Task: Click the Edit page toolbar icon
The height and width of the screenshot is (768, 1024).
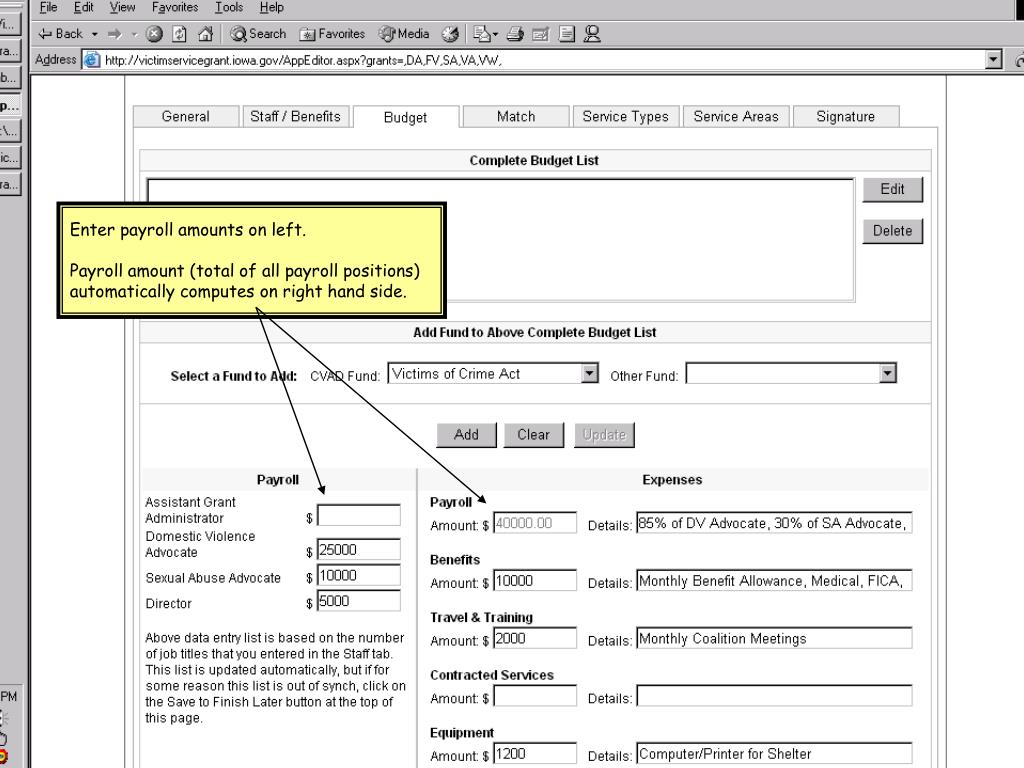Action: coord(541,33)
